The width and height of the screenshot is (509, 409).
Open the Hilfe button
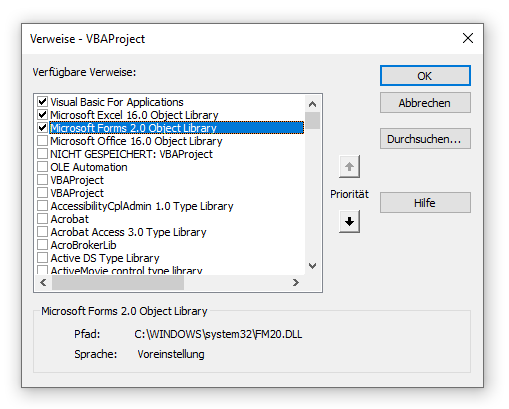point(425,202)
